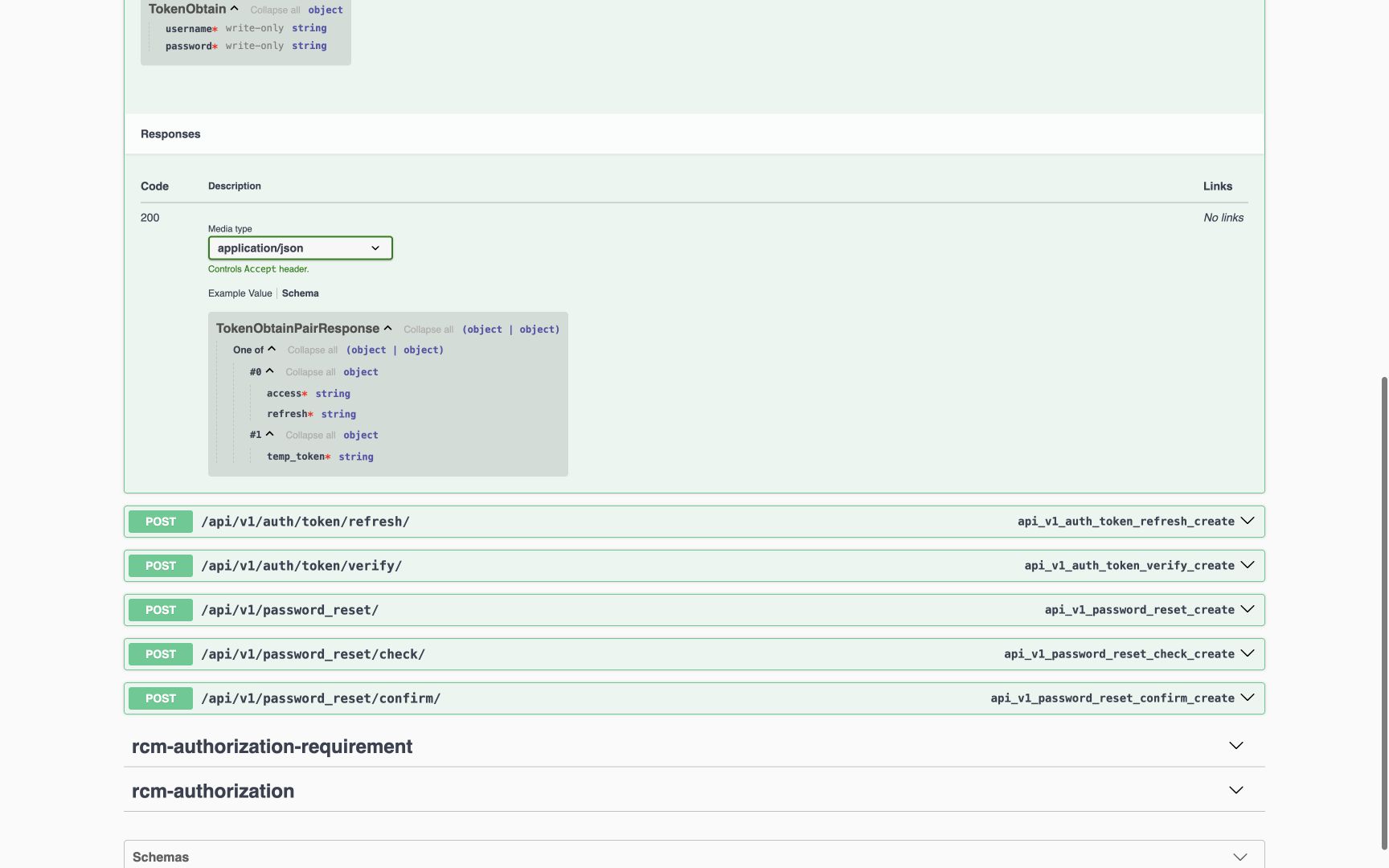Viewport: 1389px width, 868px height.
Task: Click the access property name
Action: [284, 394]
